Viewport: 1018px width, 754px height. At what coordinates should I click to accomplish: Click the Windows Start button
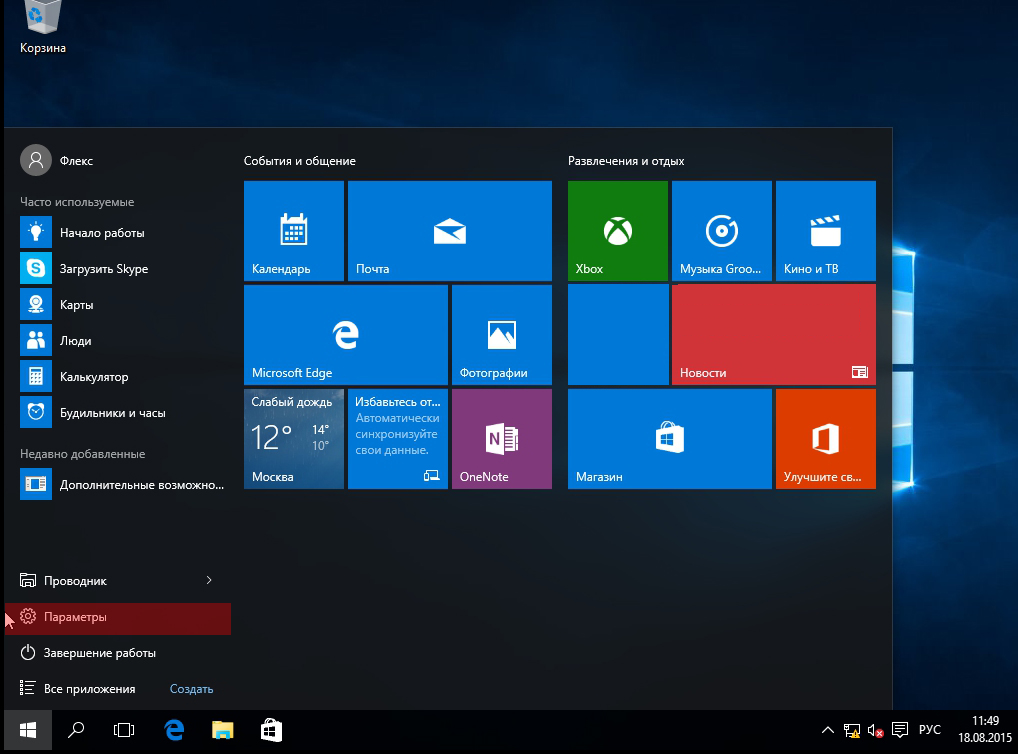coord(28,731)
